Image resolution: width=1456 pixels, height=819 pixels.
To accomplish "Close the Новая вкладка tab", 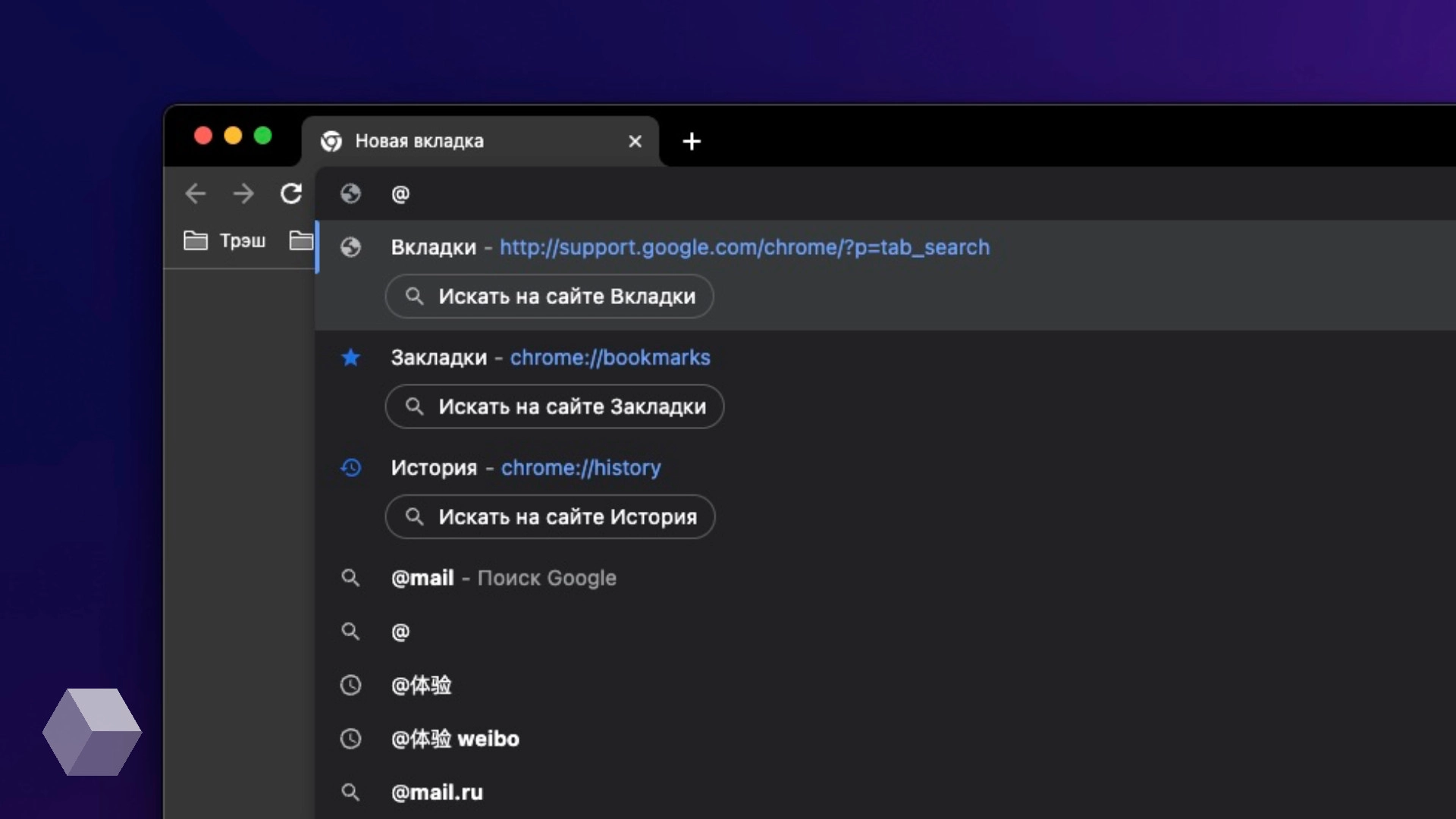I will pyautogui.click(x=635, y=141).
